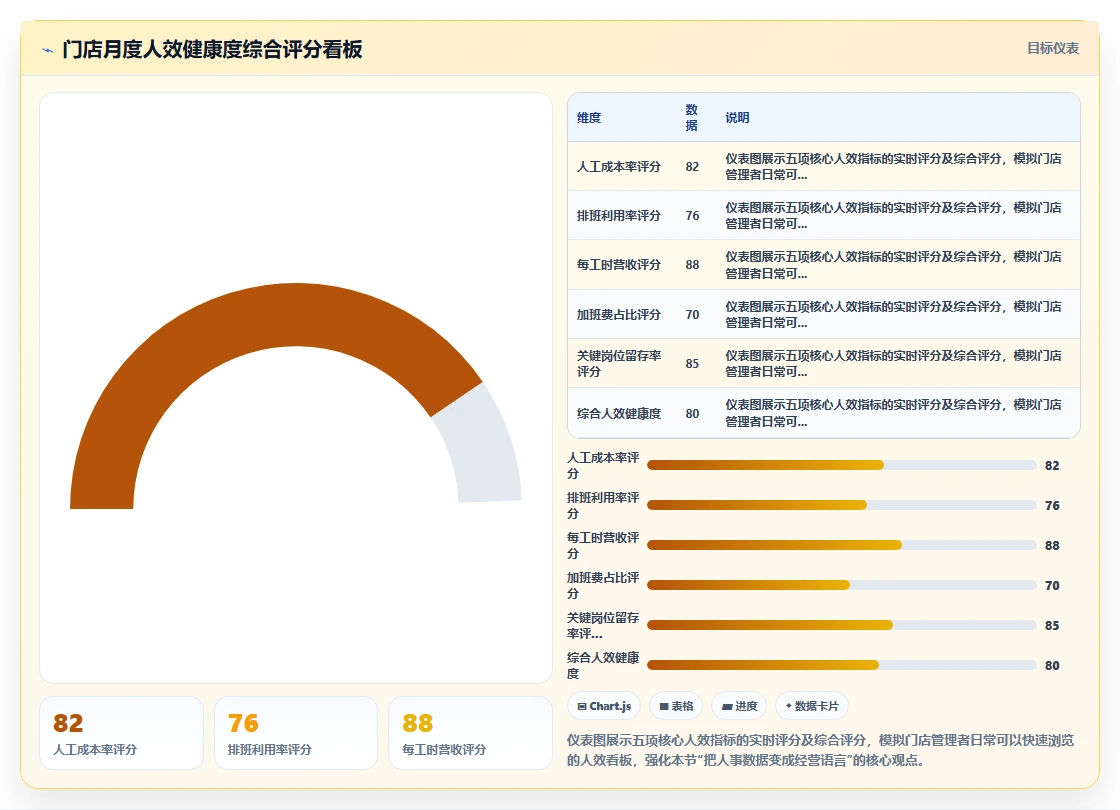The width and height of the screenshot is (1120, 810).
Task: Select the 人工成本率评分 table row
Action: 824,166
